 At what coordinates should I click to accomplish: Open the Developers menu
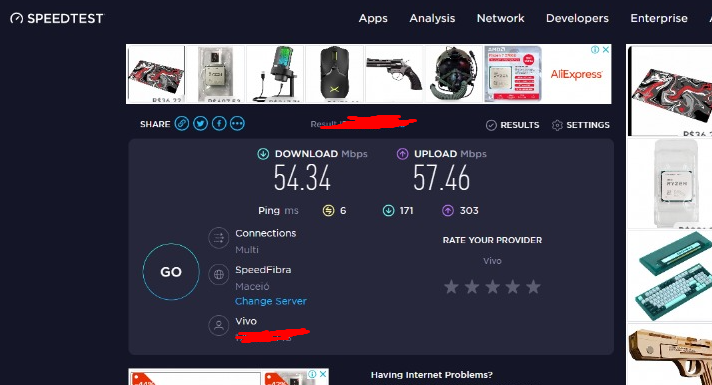(577, 18)
